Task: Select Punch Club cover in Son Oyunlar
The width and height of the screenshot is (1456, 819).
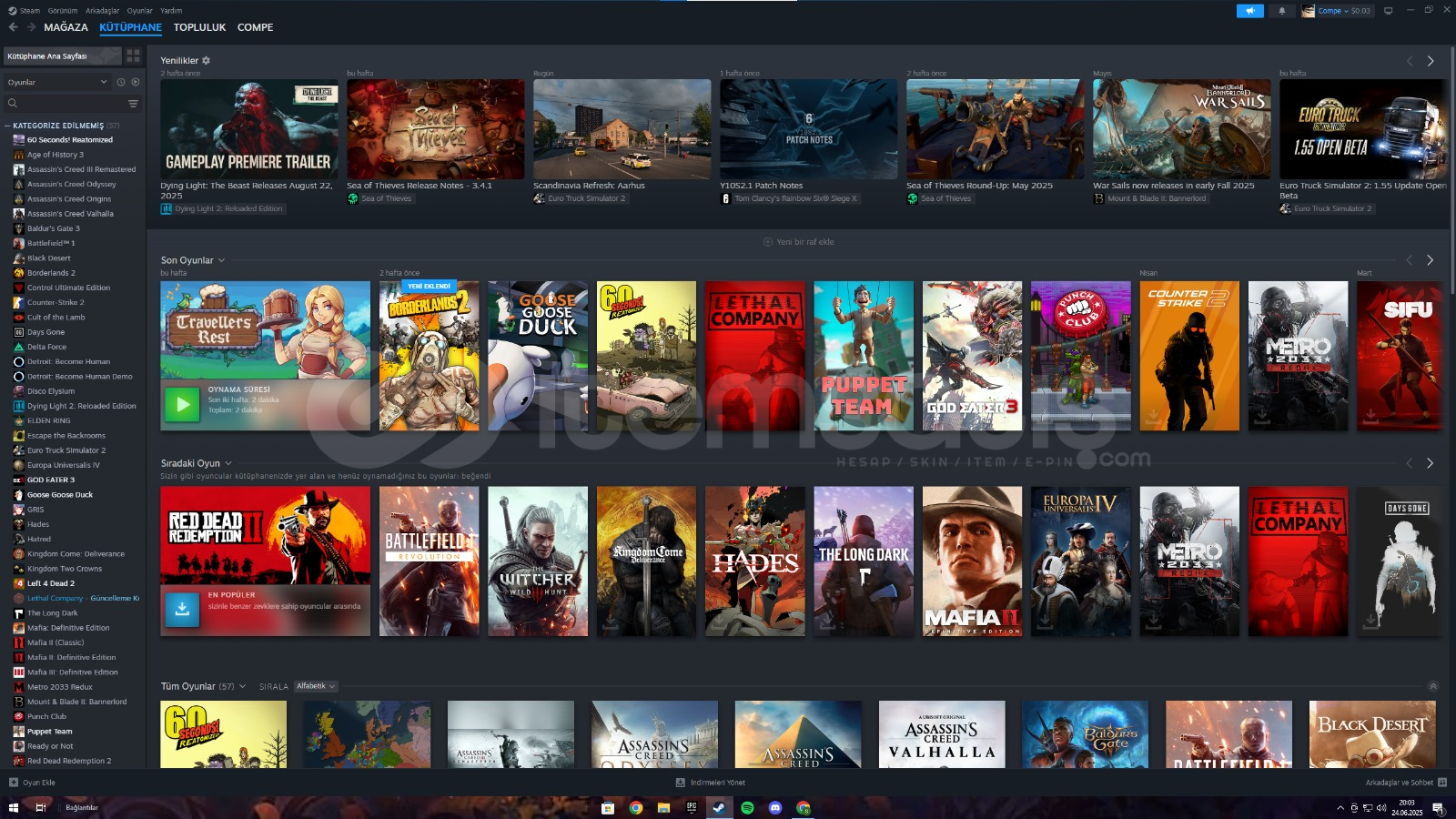Action: [x=1081, y=356]
